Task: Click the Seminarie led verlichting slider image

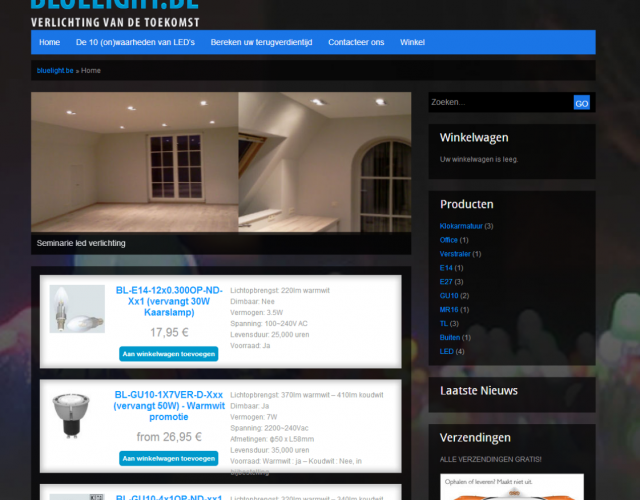Action: click(221, 162)
